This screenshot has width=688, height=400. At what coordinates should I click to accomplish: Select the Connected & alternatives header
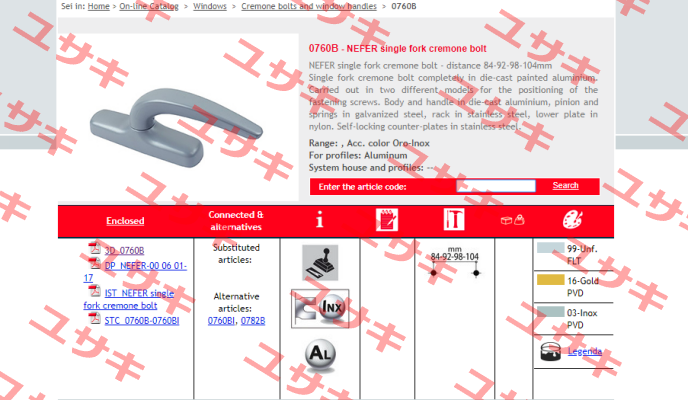pyautogui.click(x=236, y=221)
